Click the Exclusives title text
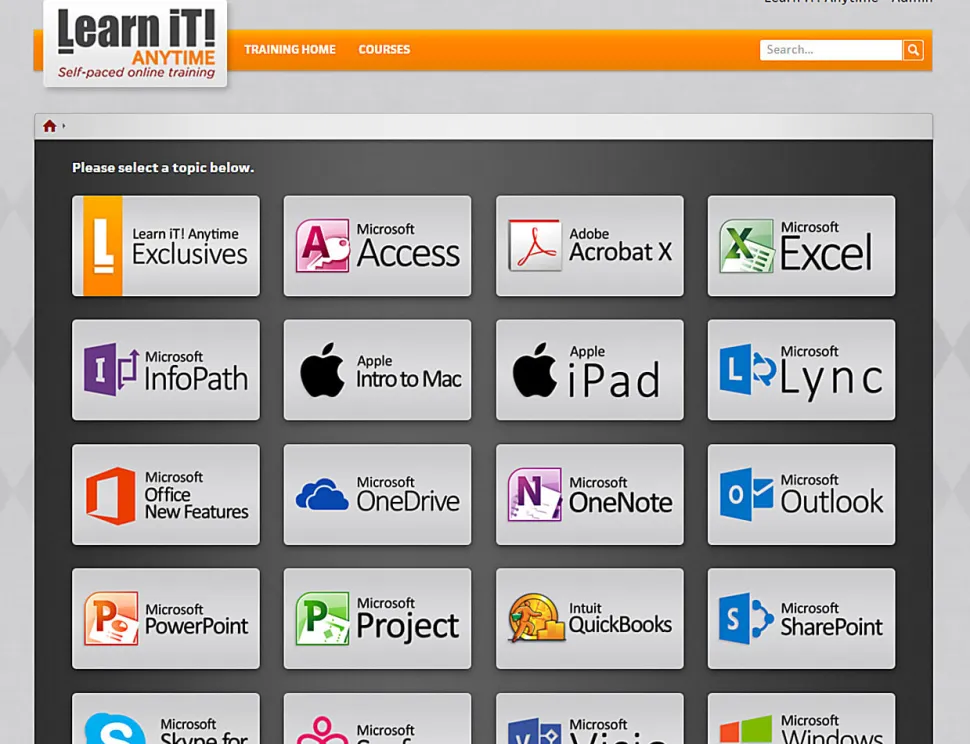The image size is (970, 744). coord(190,254)
